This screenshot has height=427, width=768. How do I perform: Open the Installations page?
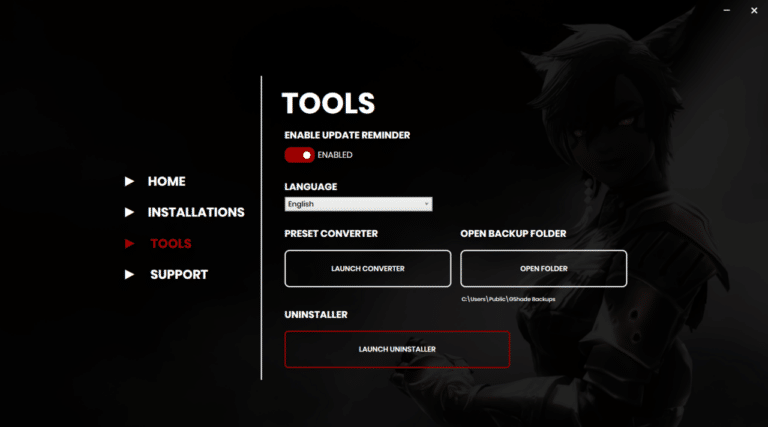(x=196, y=212)
